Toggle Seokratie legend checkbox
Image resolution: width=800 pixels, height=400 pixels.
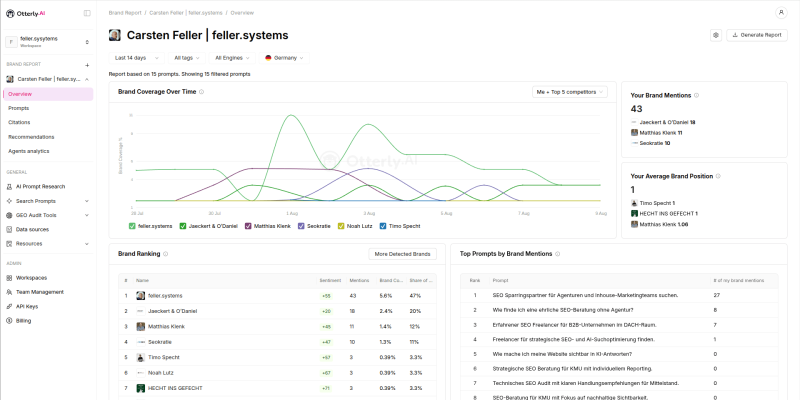(x=301, y=226)
